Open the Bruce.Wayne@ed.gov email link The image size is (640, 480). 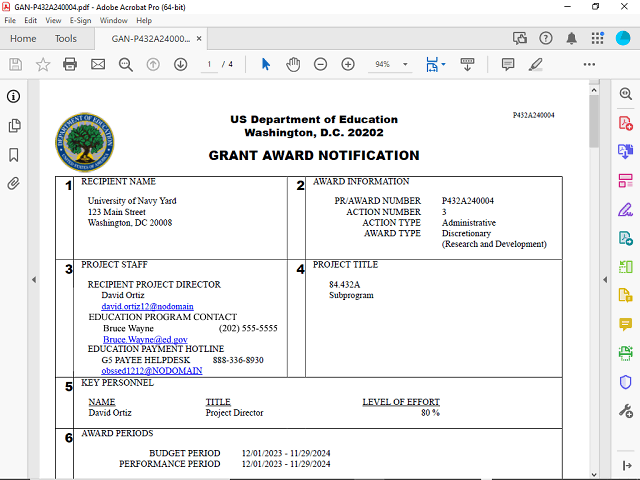pyautogui.click(x=145, y=340)
